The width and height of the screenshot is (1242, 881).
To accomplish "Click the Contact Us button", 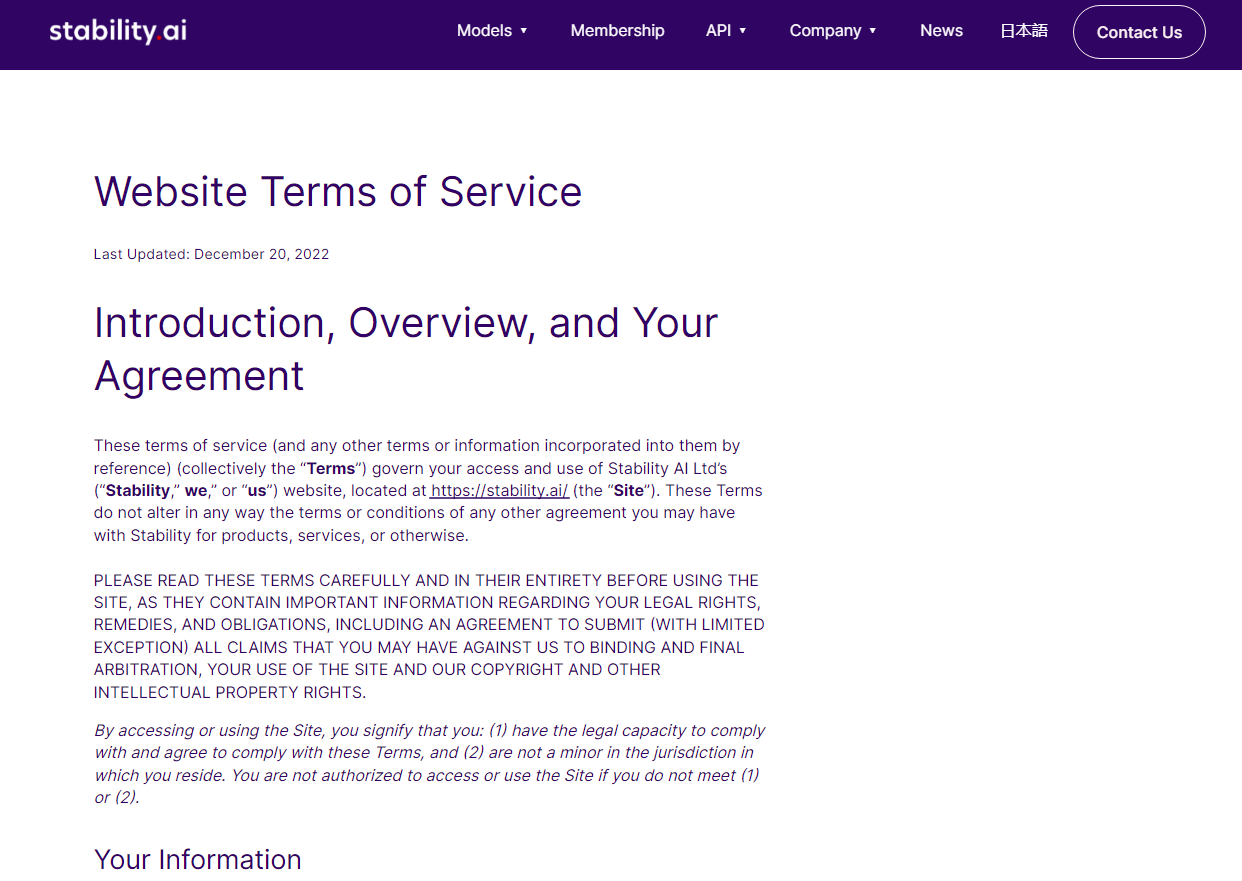I will point(1139,32).
